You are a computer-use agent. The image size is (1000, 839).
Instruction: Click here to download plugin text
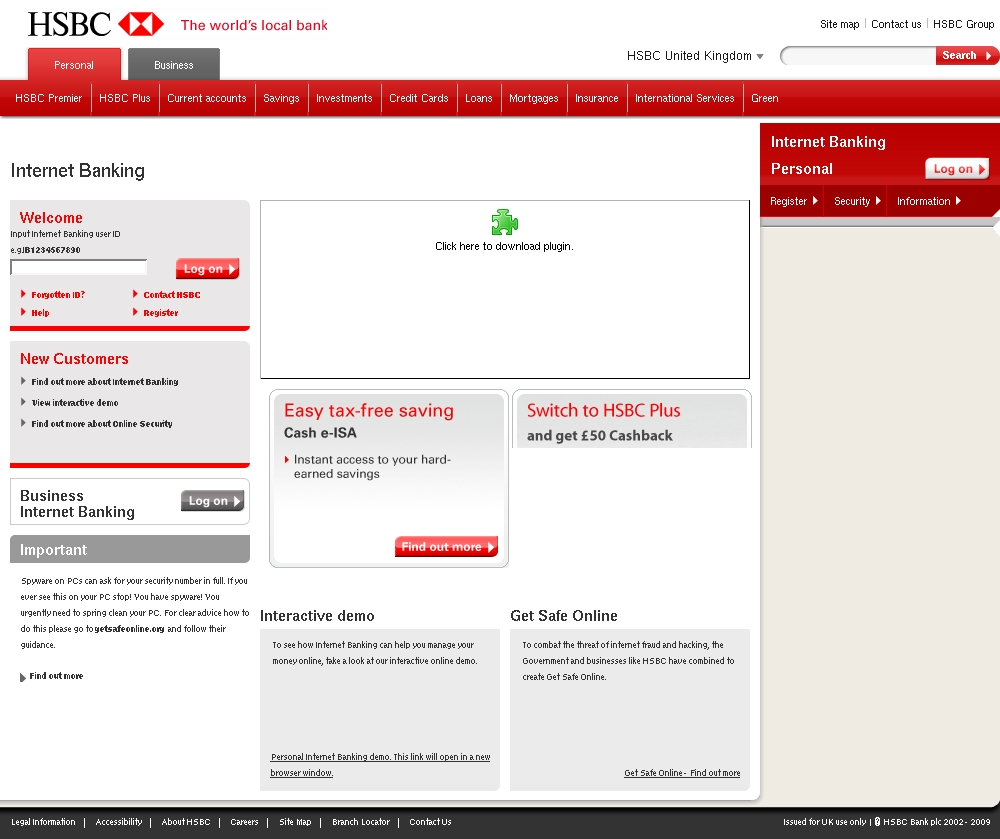coord(504,246)
